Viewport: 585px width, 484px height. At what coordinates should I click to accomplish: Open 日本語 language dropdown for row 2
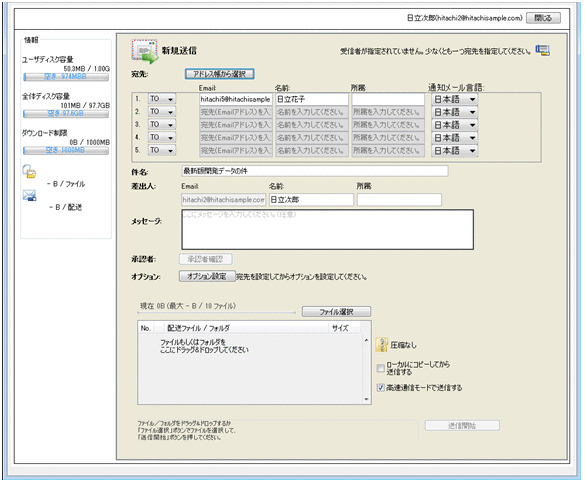(454, 112)
